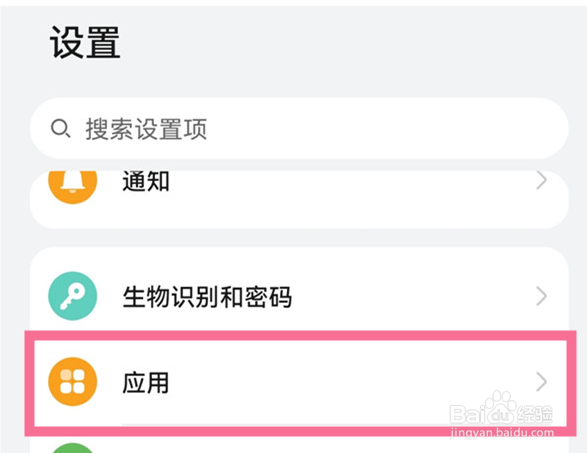Screen dimensions: 587x453
Task: Click the jingyan.baidu.com watermark link
Action: pos(502,432)
